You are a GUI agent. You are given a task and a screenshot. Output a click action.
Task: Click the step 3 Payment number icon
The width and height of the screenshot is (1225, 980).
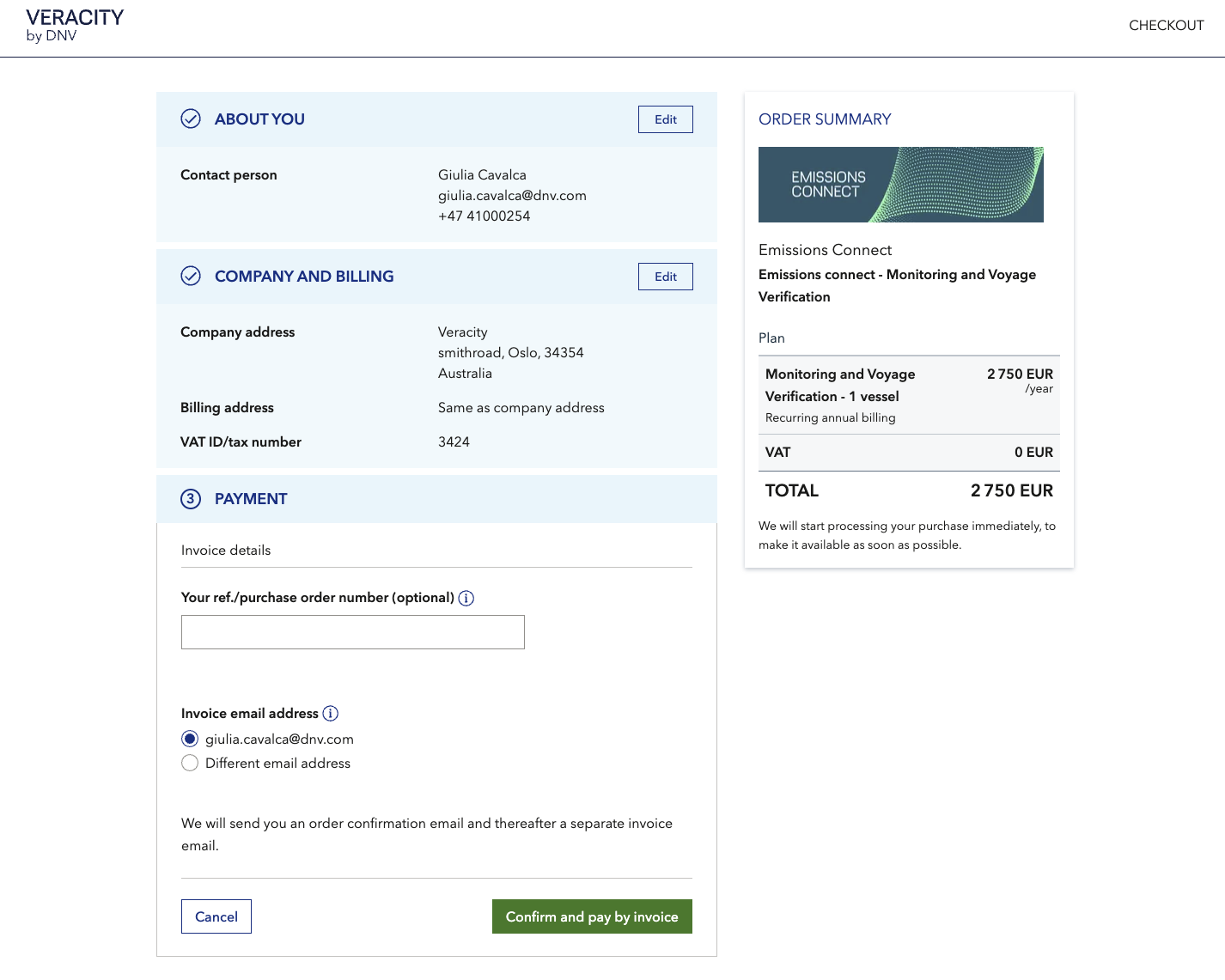pos(191,499)
